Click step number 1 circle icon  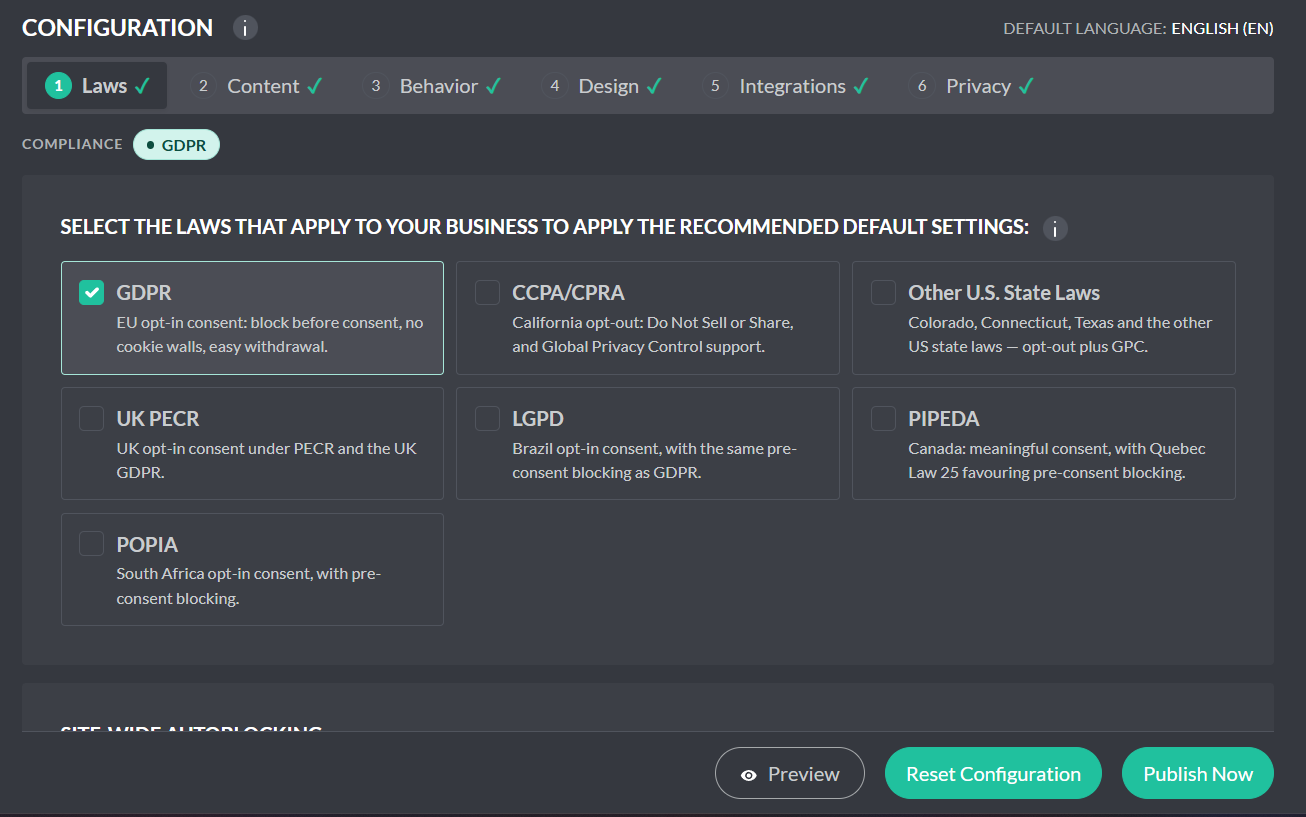coord(59,86)
